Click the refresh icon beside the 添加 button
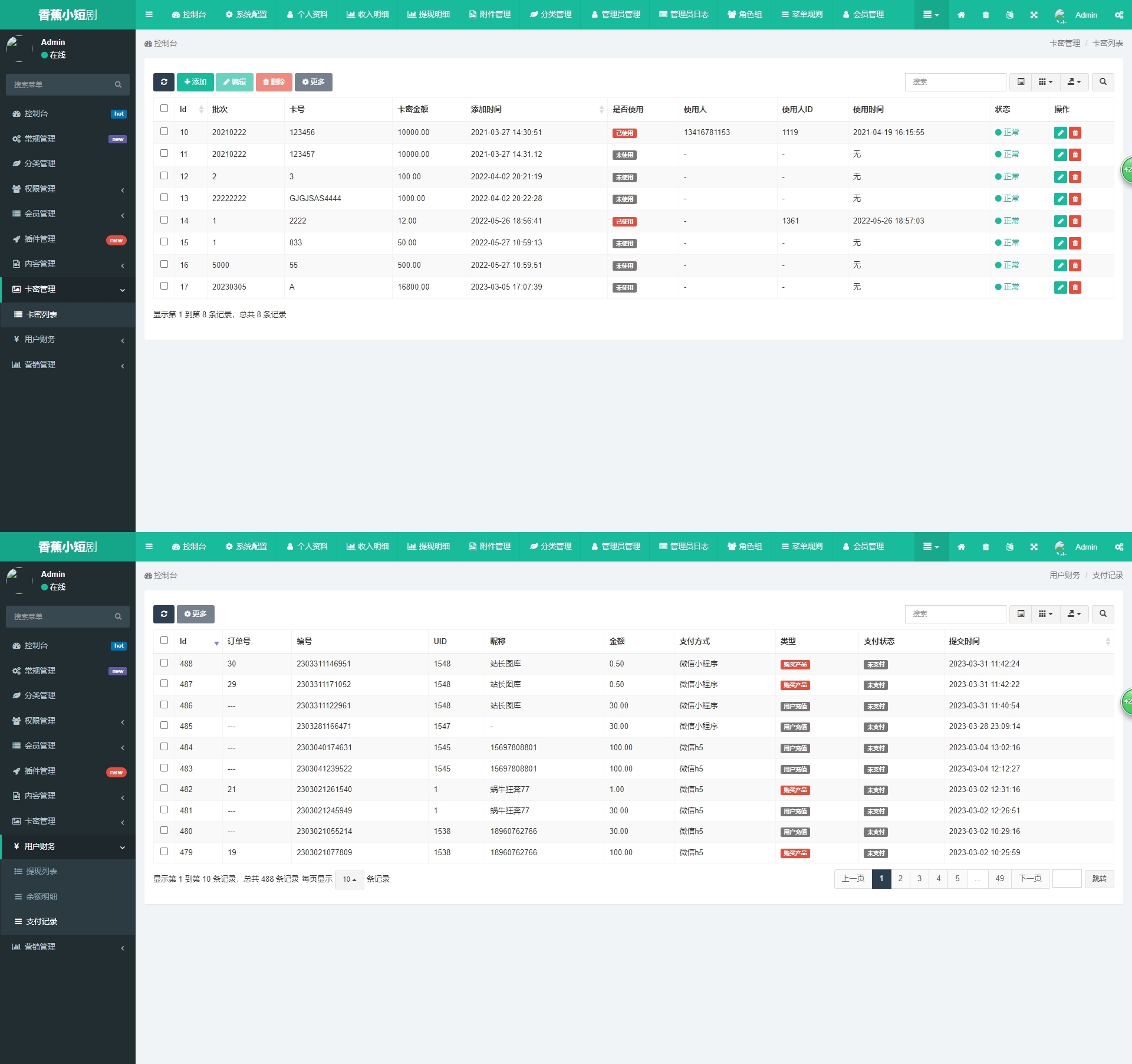This screenshot has width=1132, height=1064. pyautogui.click(x=163, y=82)
